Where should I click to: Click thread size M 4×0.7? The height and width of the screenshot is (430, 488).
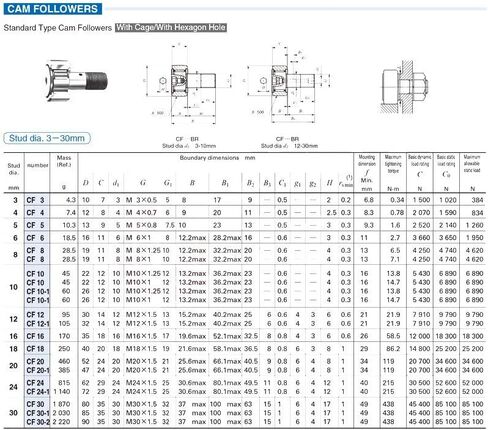[141, 213]
